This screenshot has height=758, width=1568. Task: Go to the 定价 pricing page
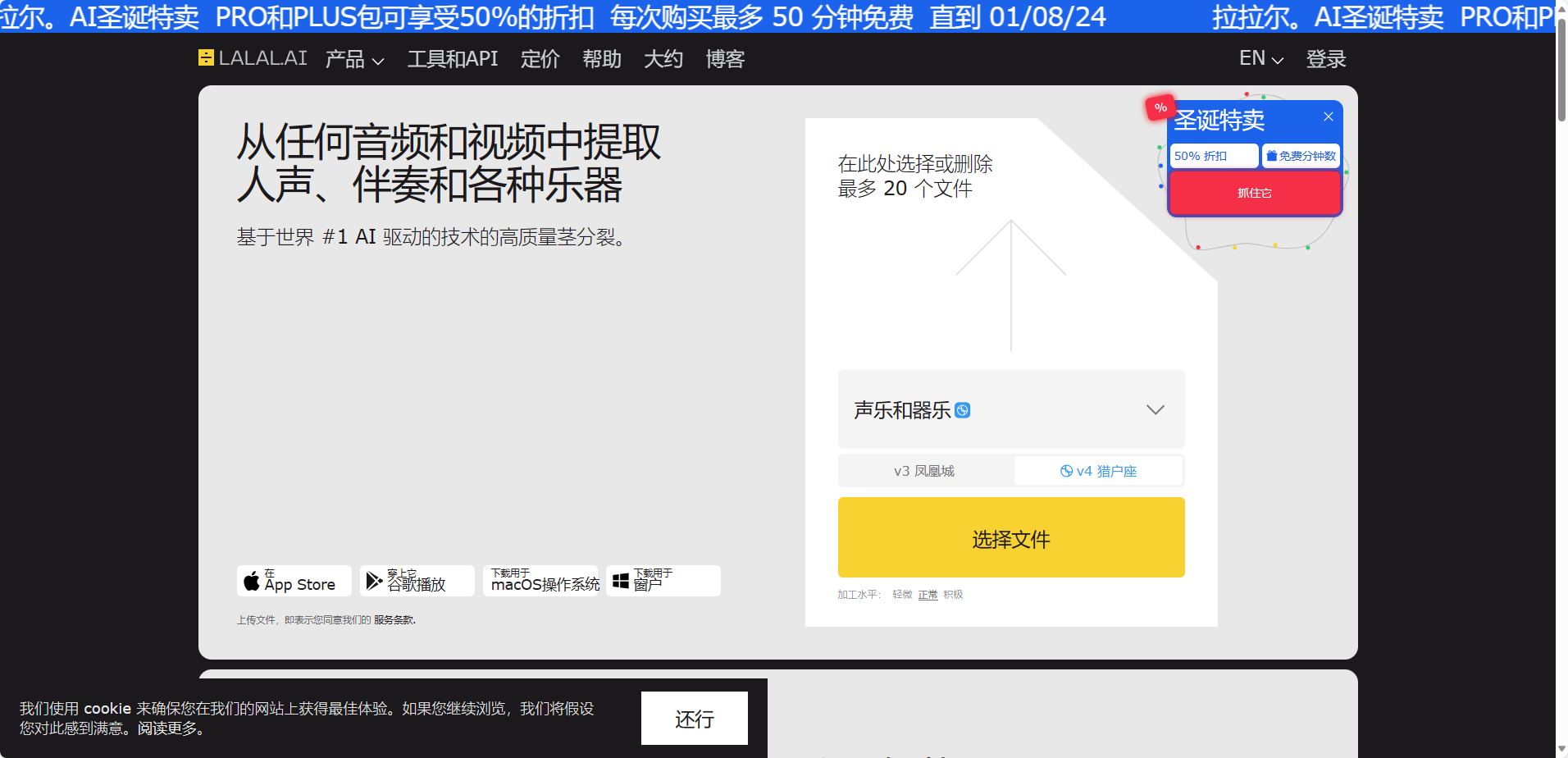click(x=540, y=59)
